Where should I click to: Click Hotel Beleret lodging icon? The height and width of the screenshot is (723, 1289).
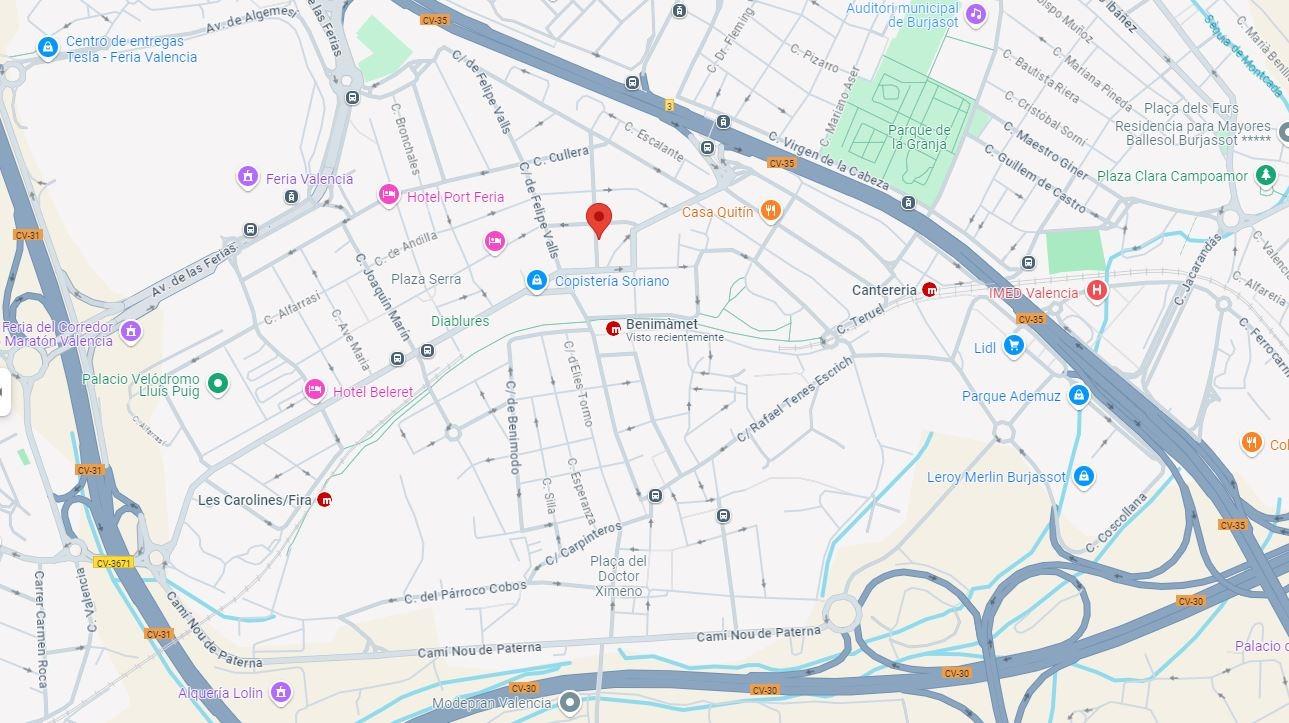315,390
